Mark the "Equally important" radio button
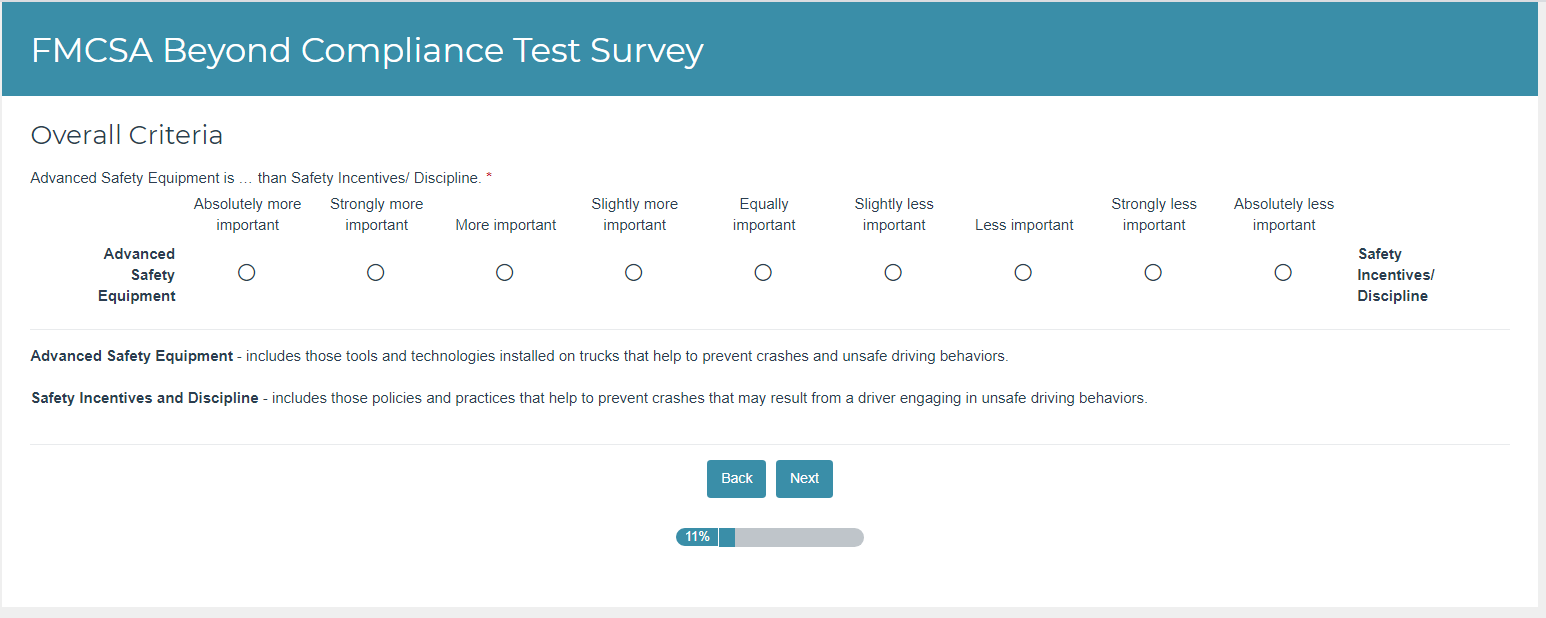The height and width of the screenshot is (618, 1546). 763,273
